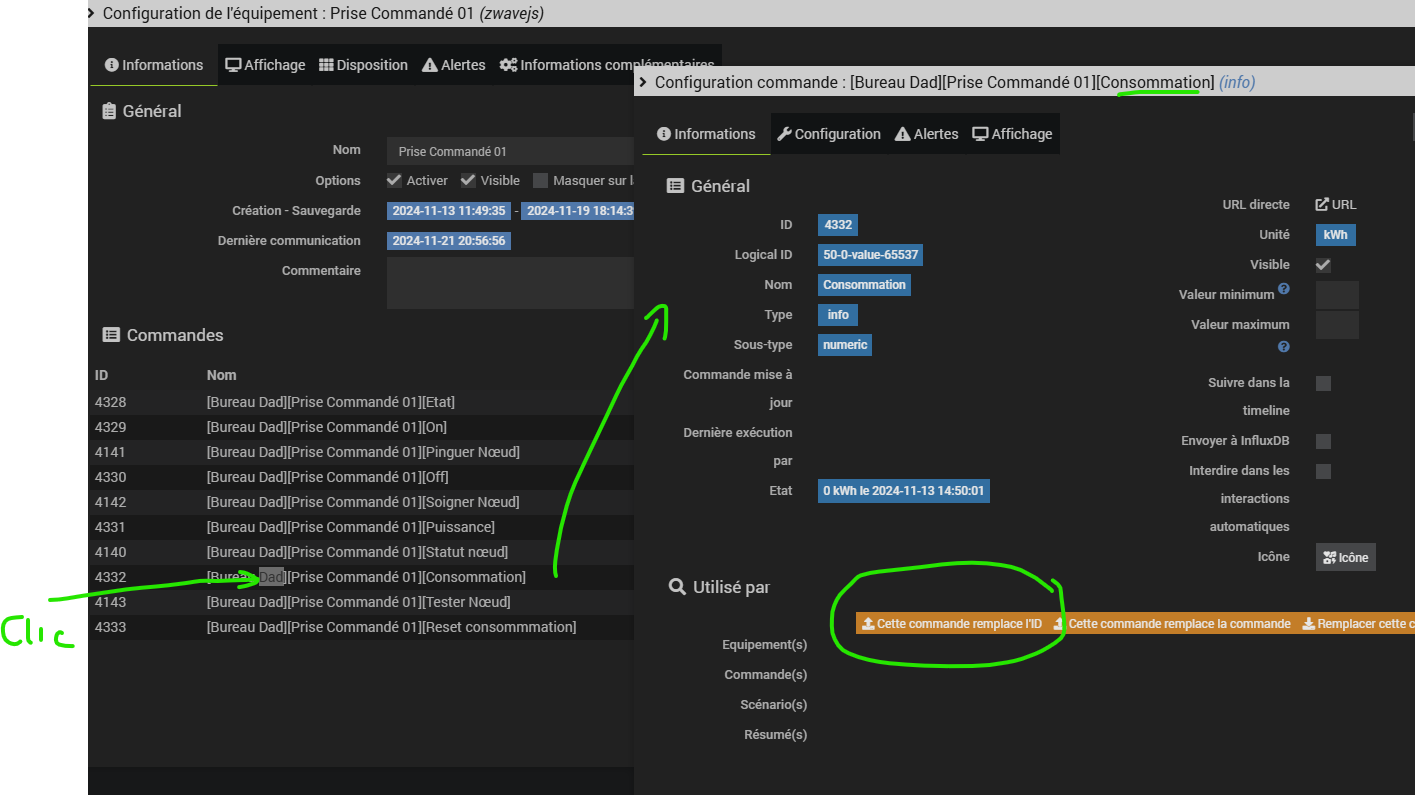Click the Icône chooser button

1345,557
